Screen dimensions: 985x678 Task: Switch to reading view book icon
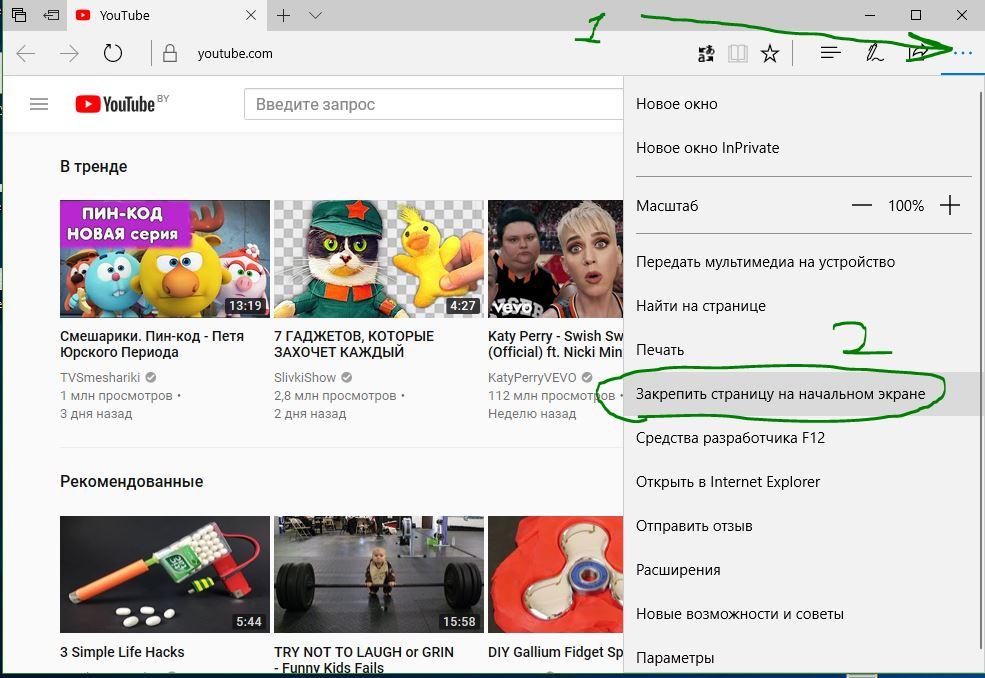tap(737, 53)
